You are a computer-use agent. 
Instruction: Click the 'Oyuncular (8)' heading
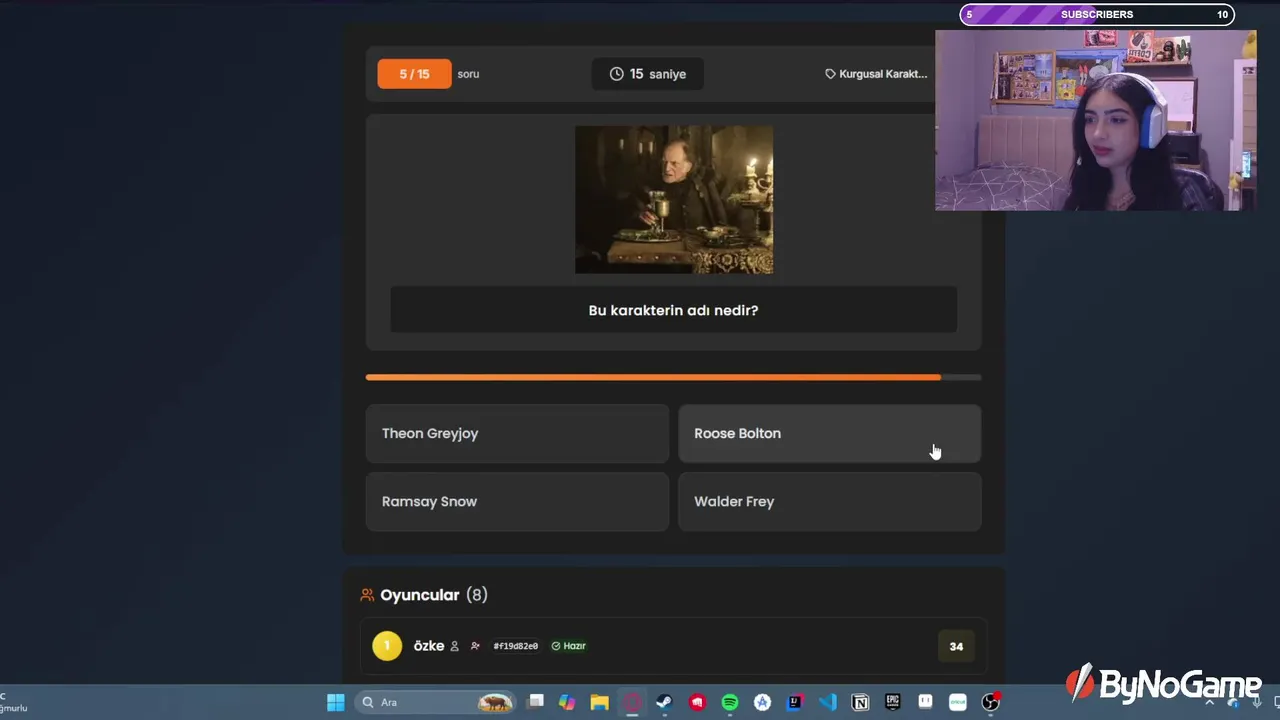tap(434, 595)
